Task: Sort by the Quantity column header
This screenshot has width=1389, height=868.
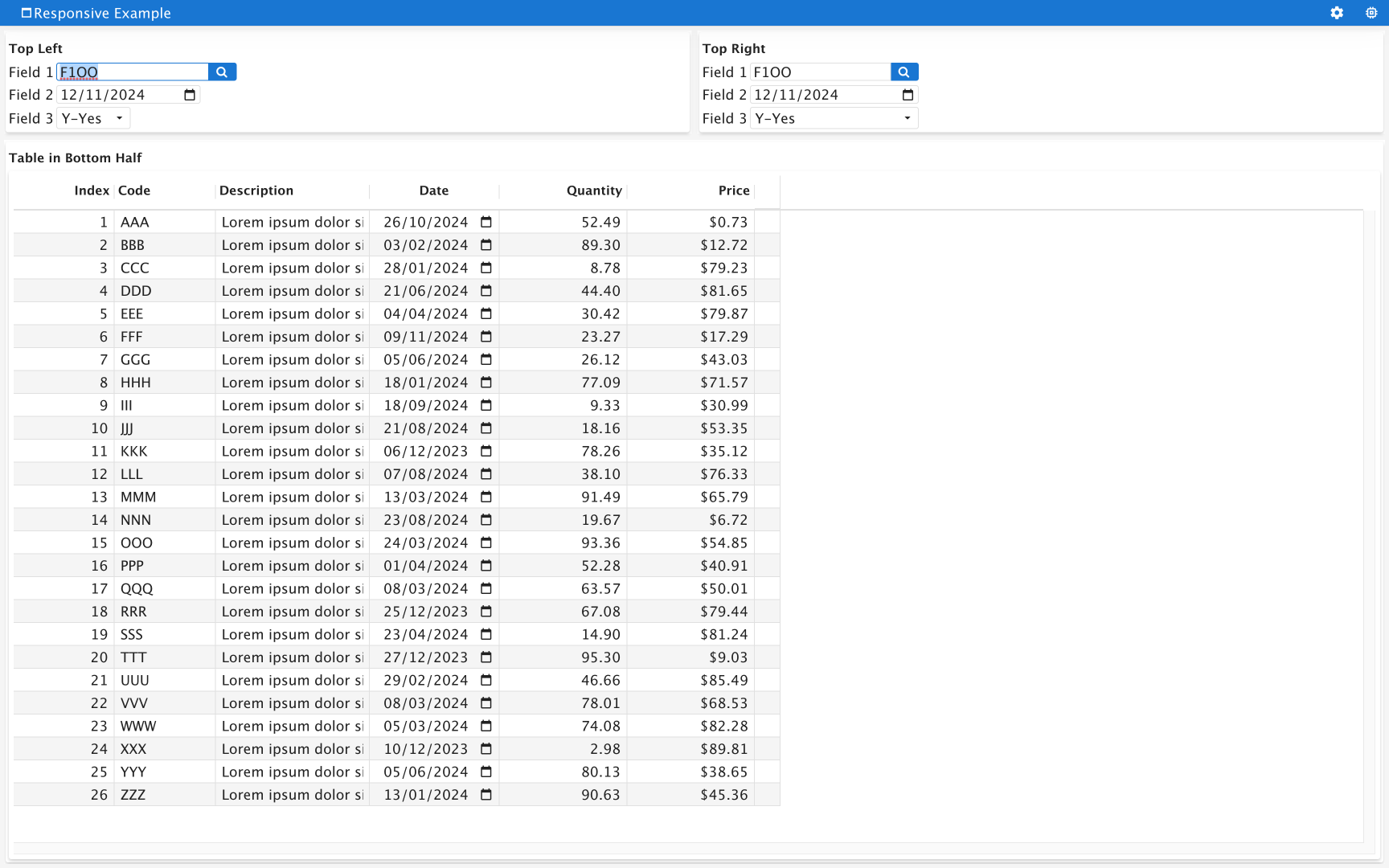Action: pos(593,190)
